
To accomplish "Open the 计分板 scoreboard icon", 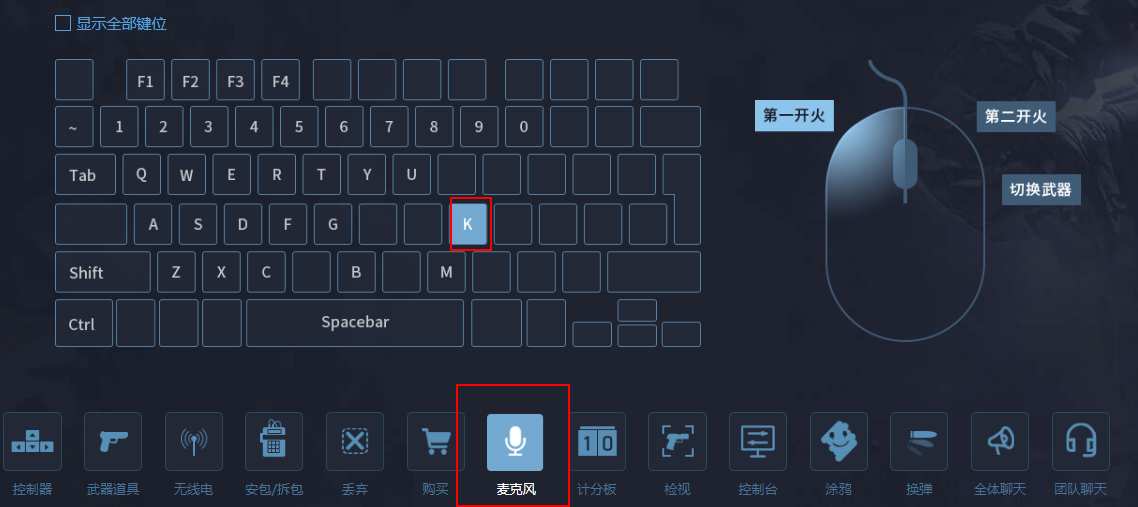I will pos(597,442).
